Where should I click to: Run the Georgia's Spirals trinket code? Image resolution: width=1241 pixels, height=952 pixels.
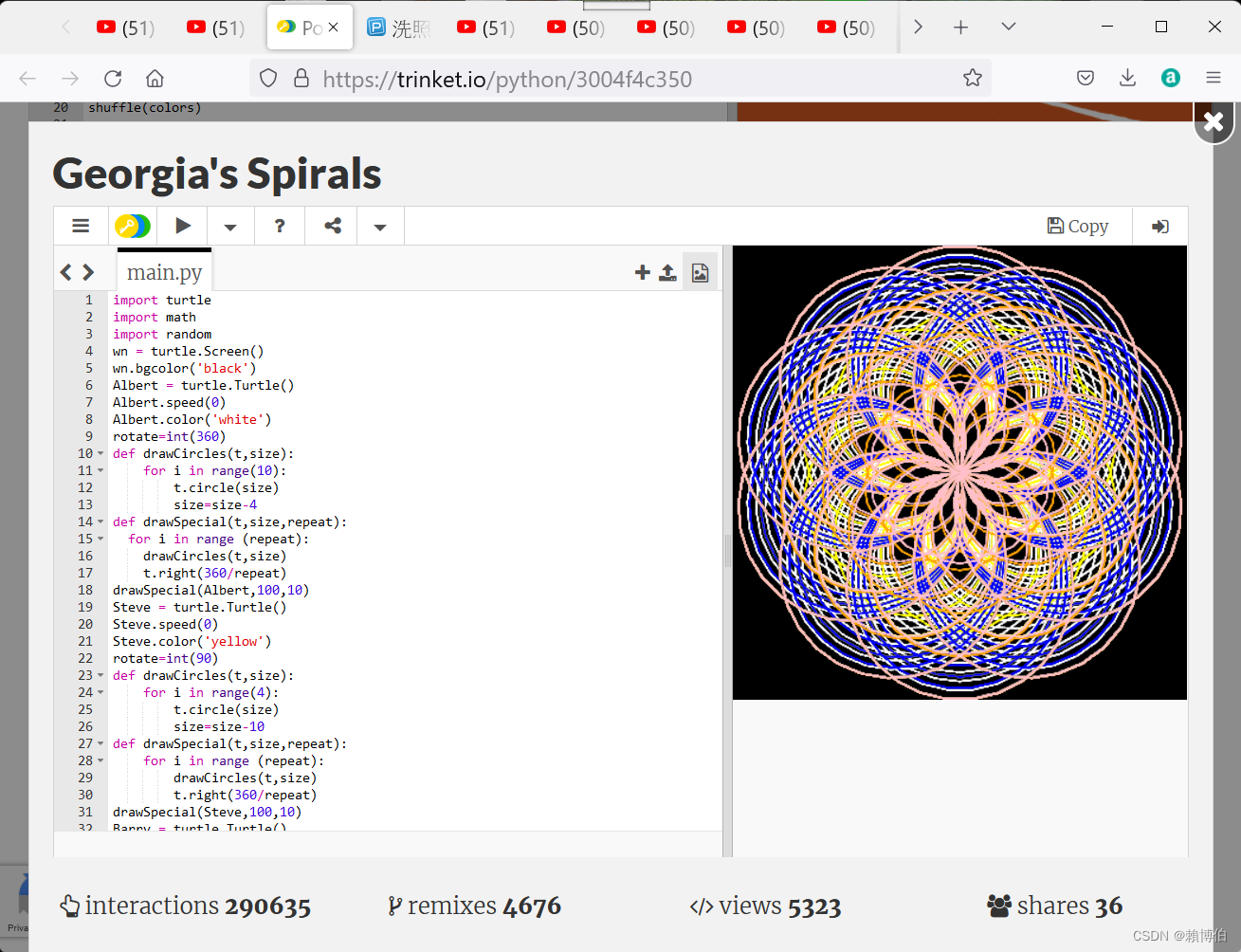(182, 226)
